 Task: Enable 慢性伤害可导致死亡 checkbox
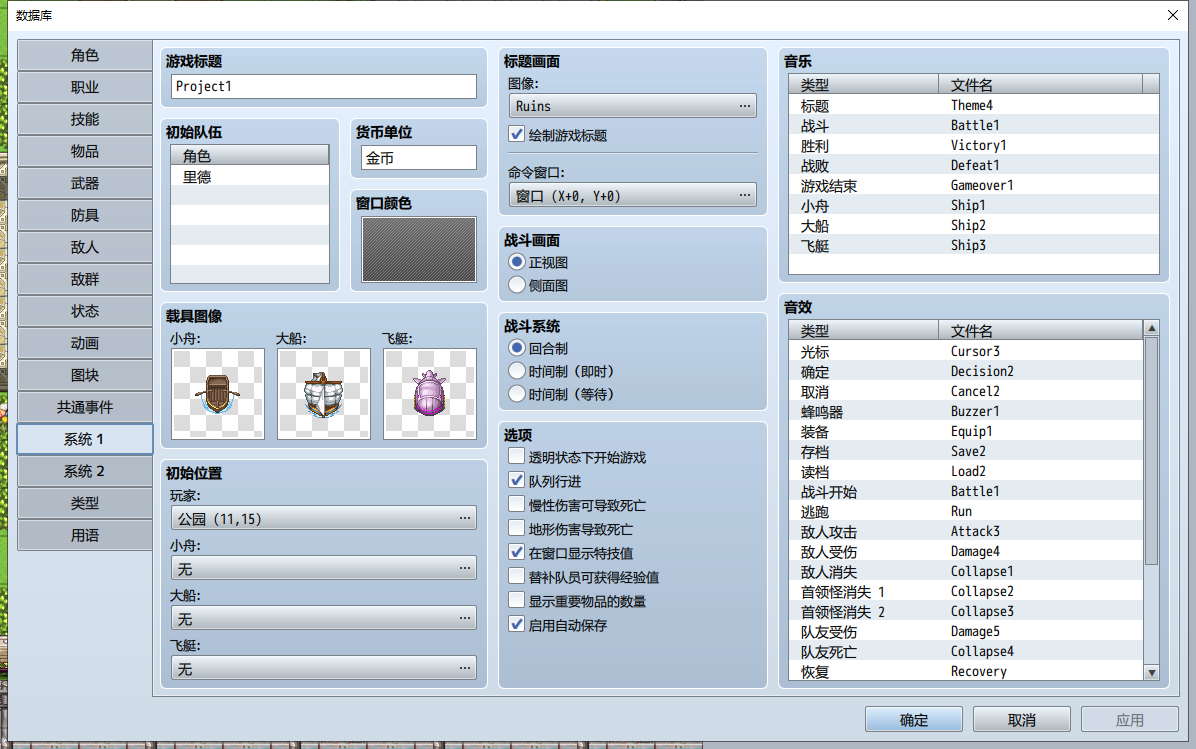tap(516, 505)
